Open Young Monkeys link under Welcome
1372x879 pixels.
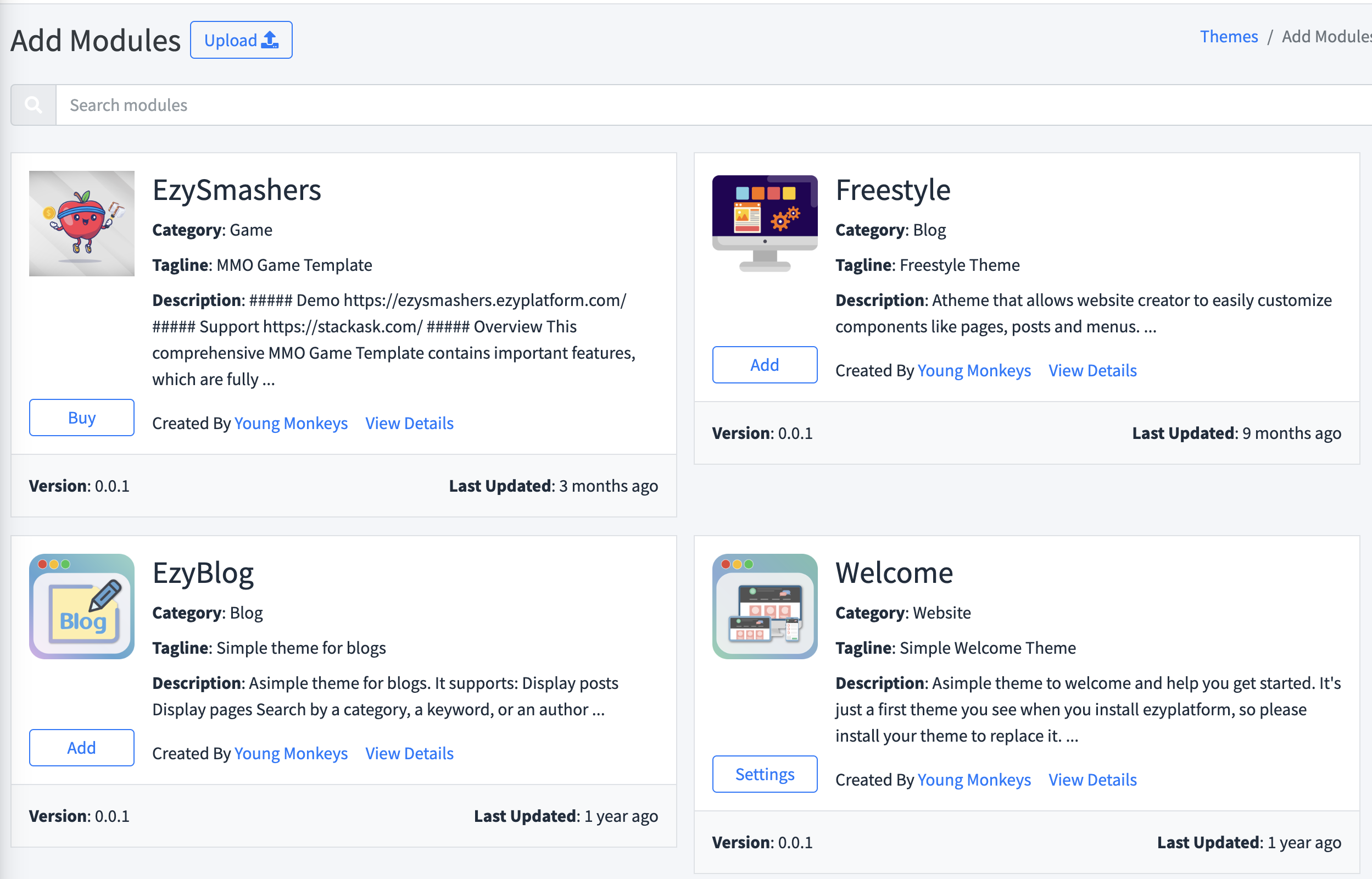click(974, 780)
